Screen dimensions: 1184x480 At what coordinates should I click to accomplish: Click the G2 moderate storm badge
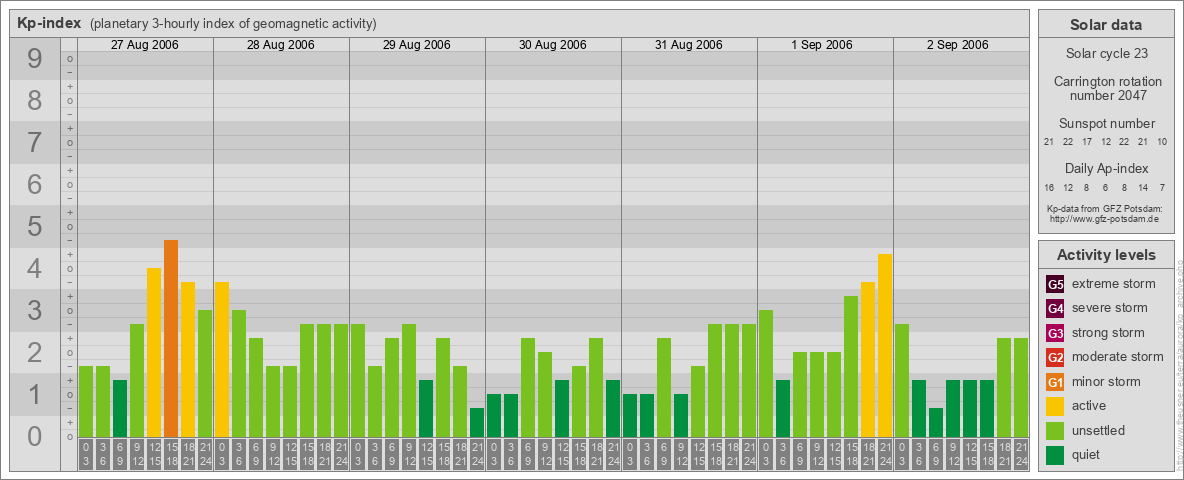[x=1055, y=357]
